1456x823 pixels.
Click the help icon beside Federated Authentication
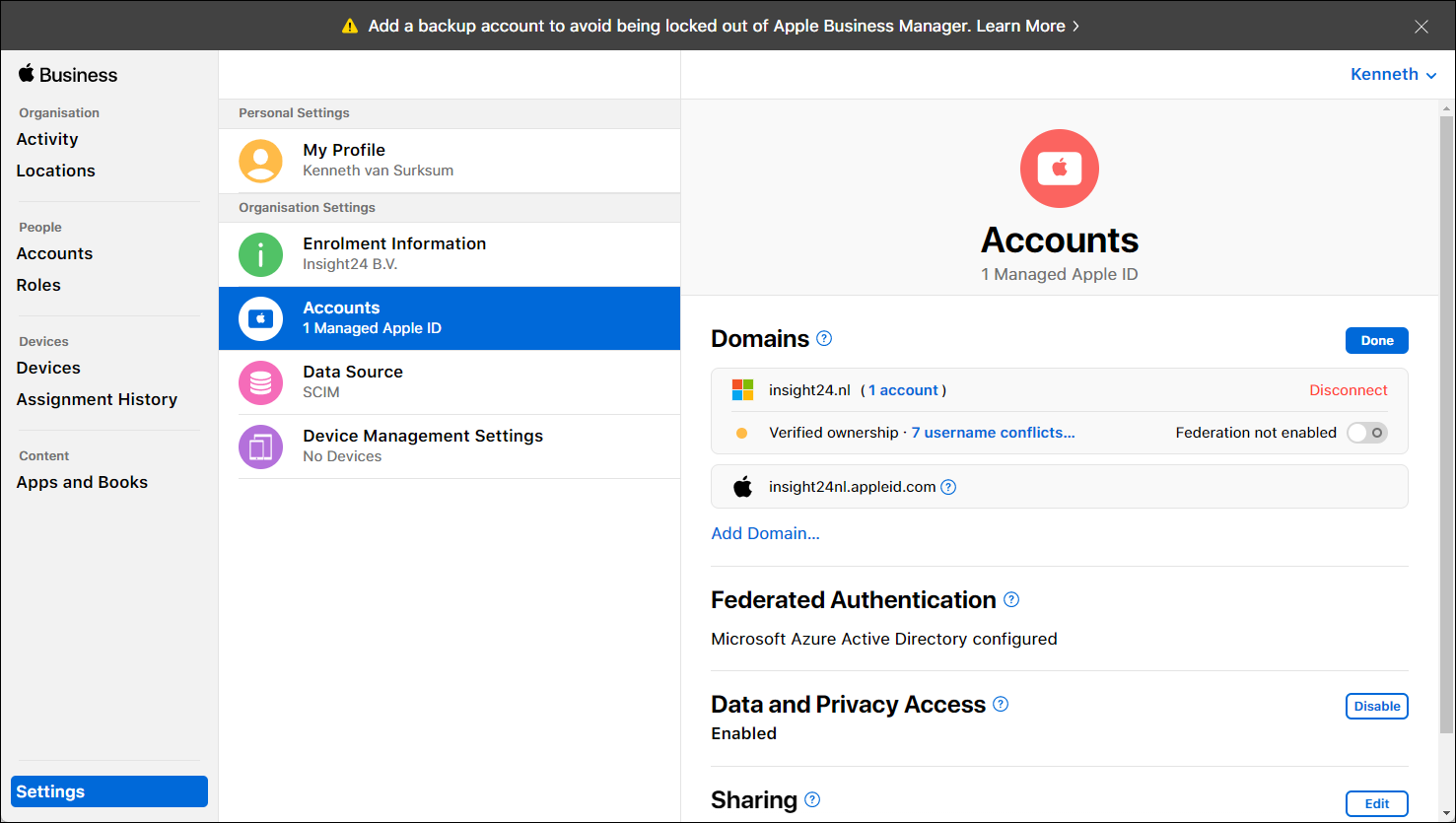[x=1011, y=599]
